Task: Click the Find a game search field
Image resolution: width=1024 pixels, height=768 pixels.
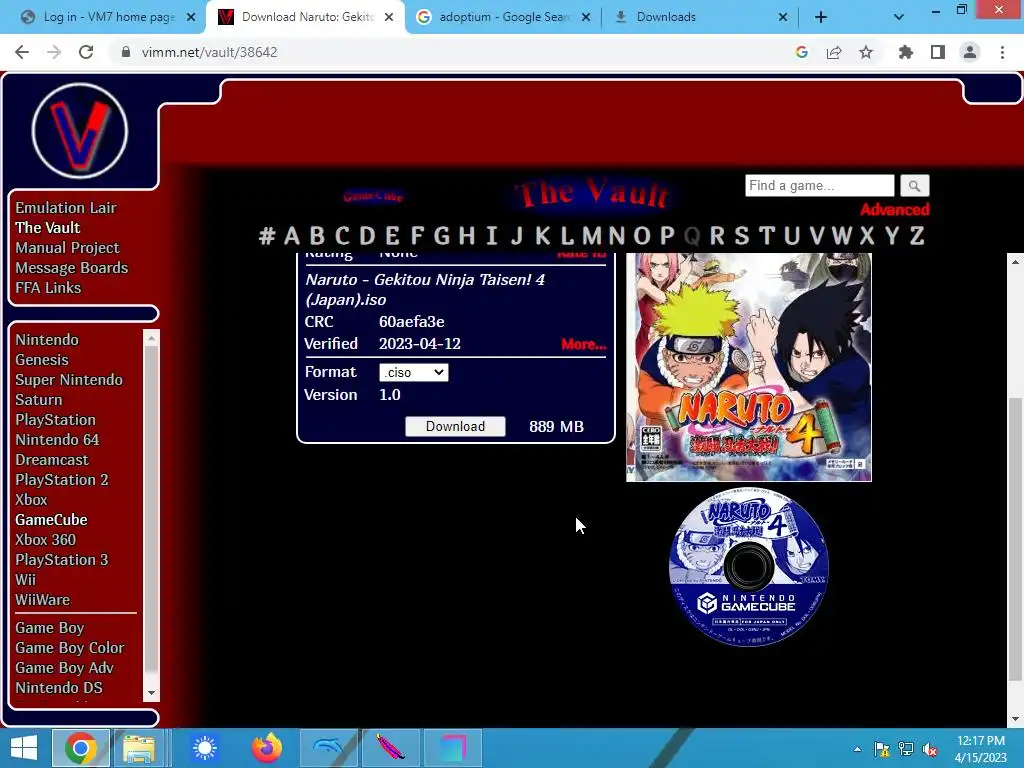Action: (820, 186)
